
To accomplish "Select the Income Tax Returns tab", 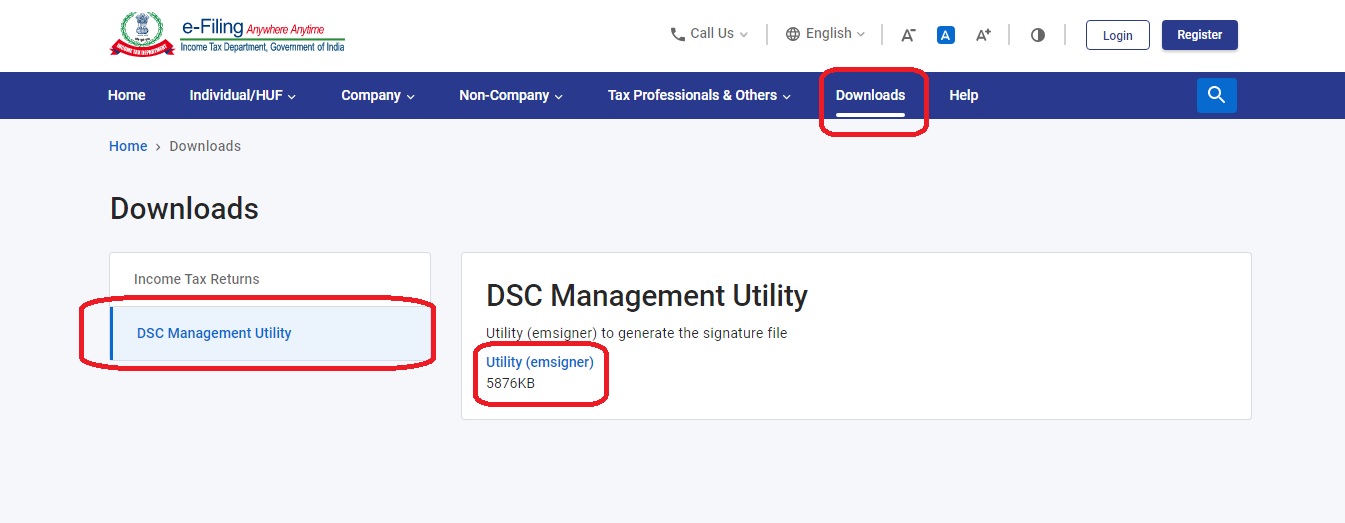I will 197,279.
